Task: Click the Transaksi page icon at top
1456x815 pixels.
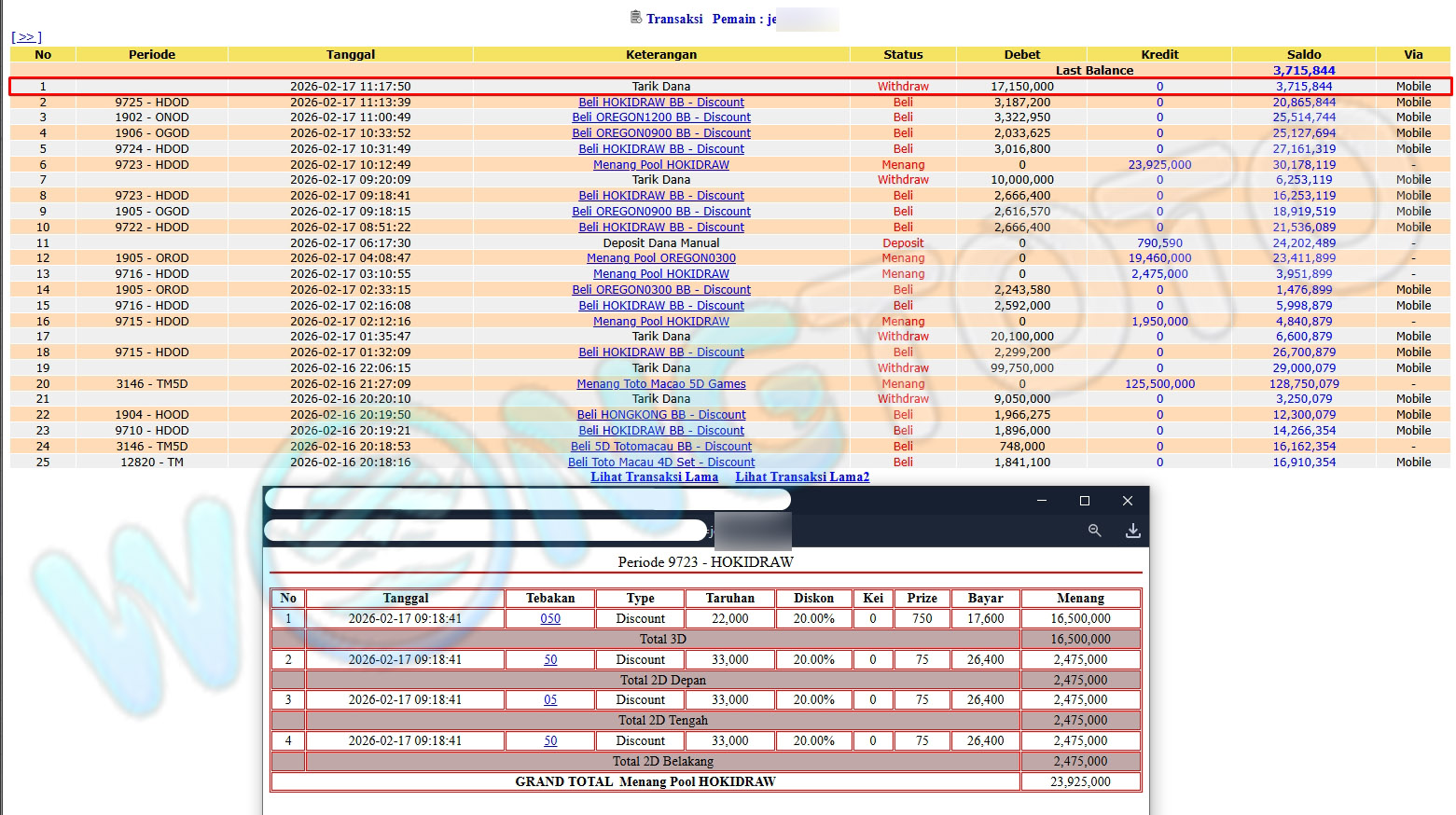Action: point(636,18)
